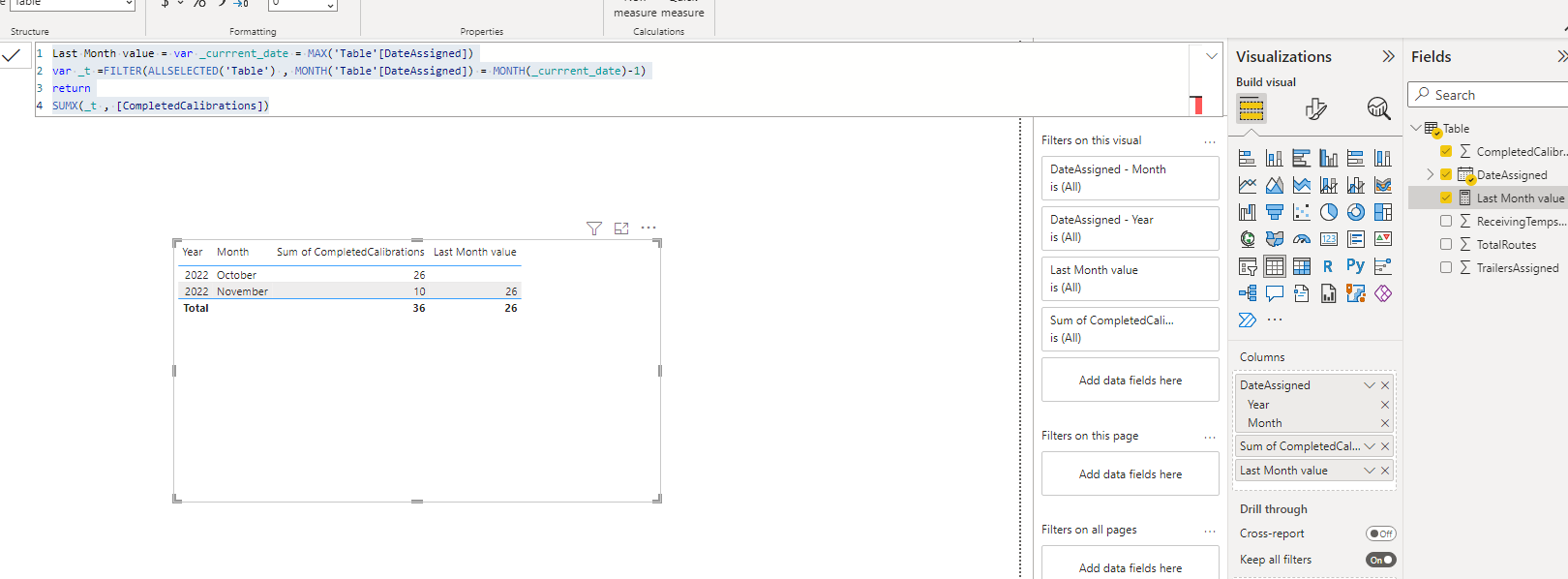Switch to Analytics magnifier tab
The width and height of the screenshot is (1568, 579).
click(1378, 108)
